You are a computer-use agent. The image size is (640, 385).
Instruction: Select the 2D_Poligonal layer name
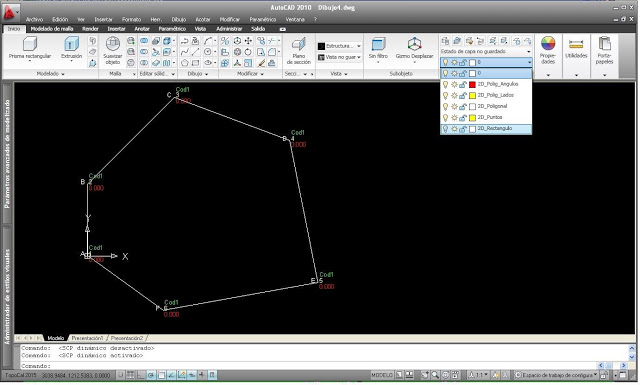(x=492, y=106)
